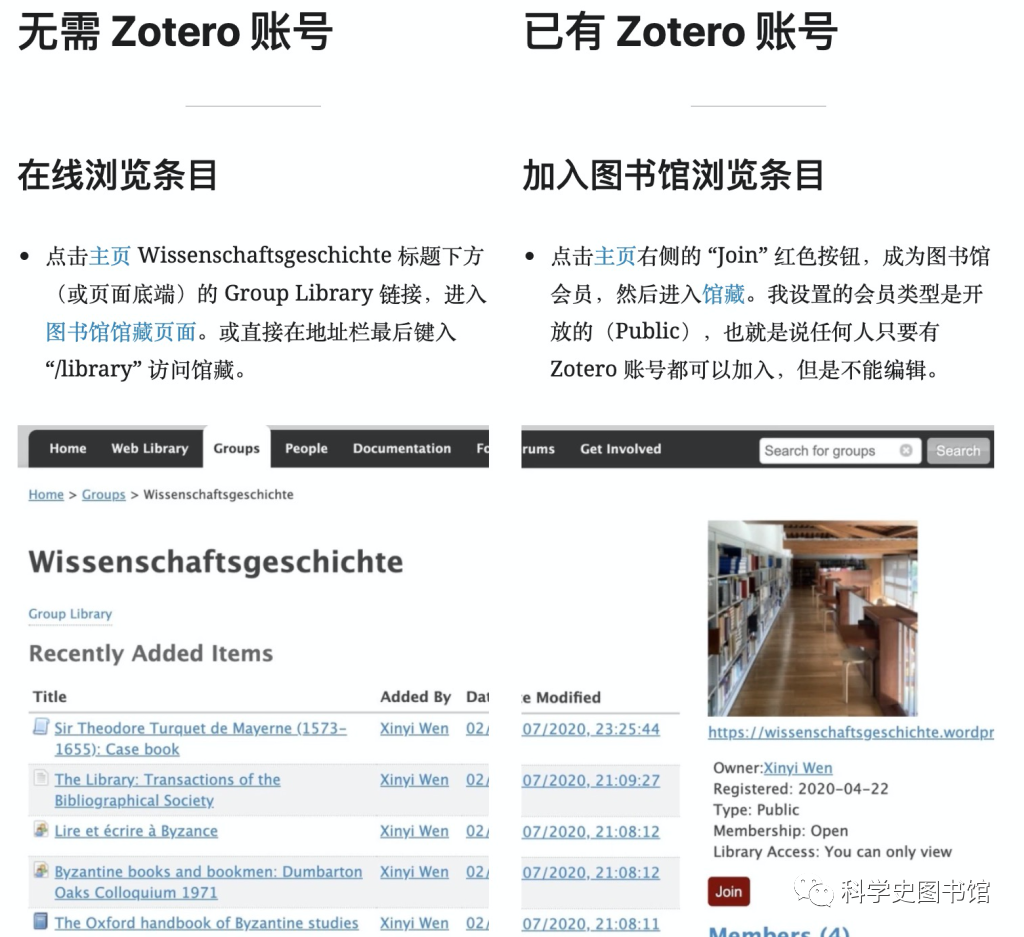Open the 图书馆馆藏页面 link
This screenshot has width=1024, height=937.
[x=121, y=332]
